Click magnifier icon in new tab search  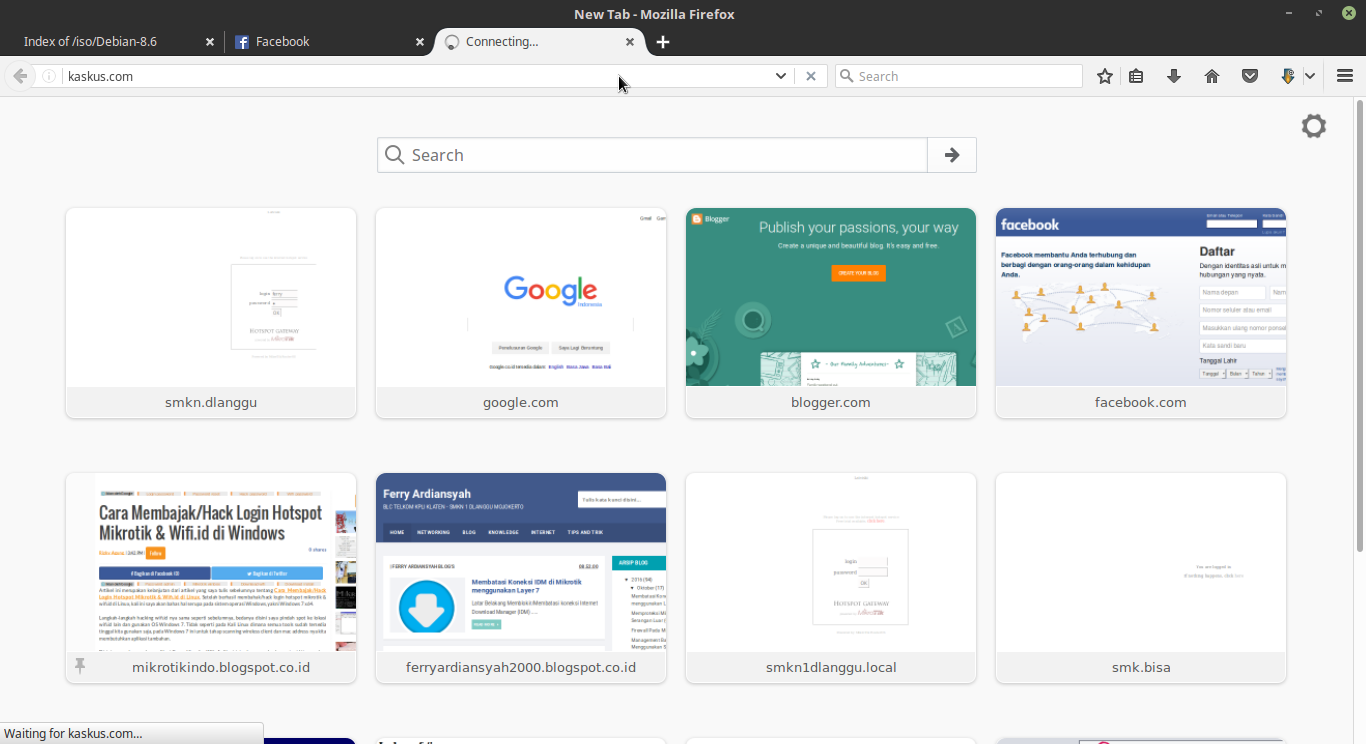click(x=395, y=155)
